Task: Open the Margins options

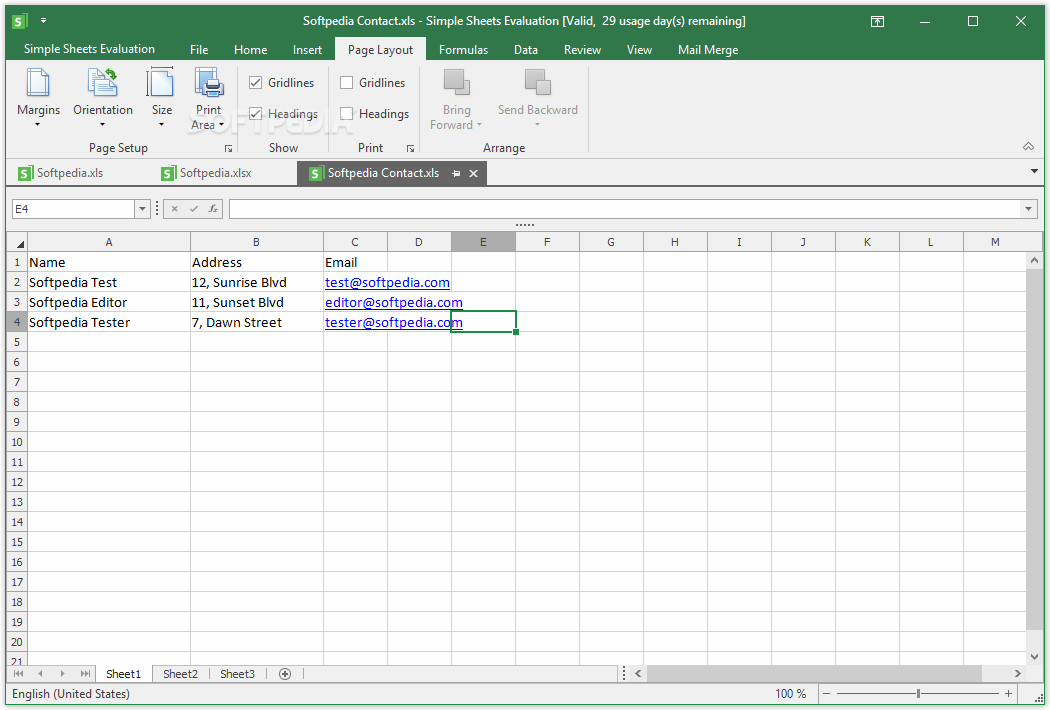Action: click(38, 99)
